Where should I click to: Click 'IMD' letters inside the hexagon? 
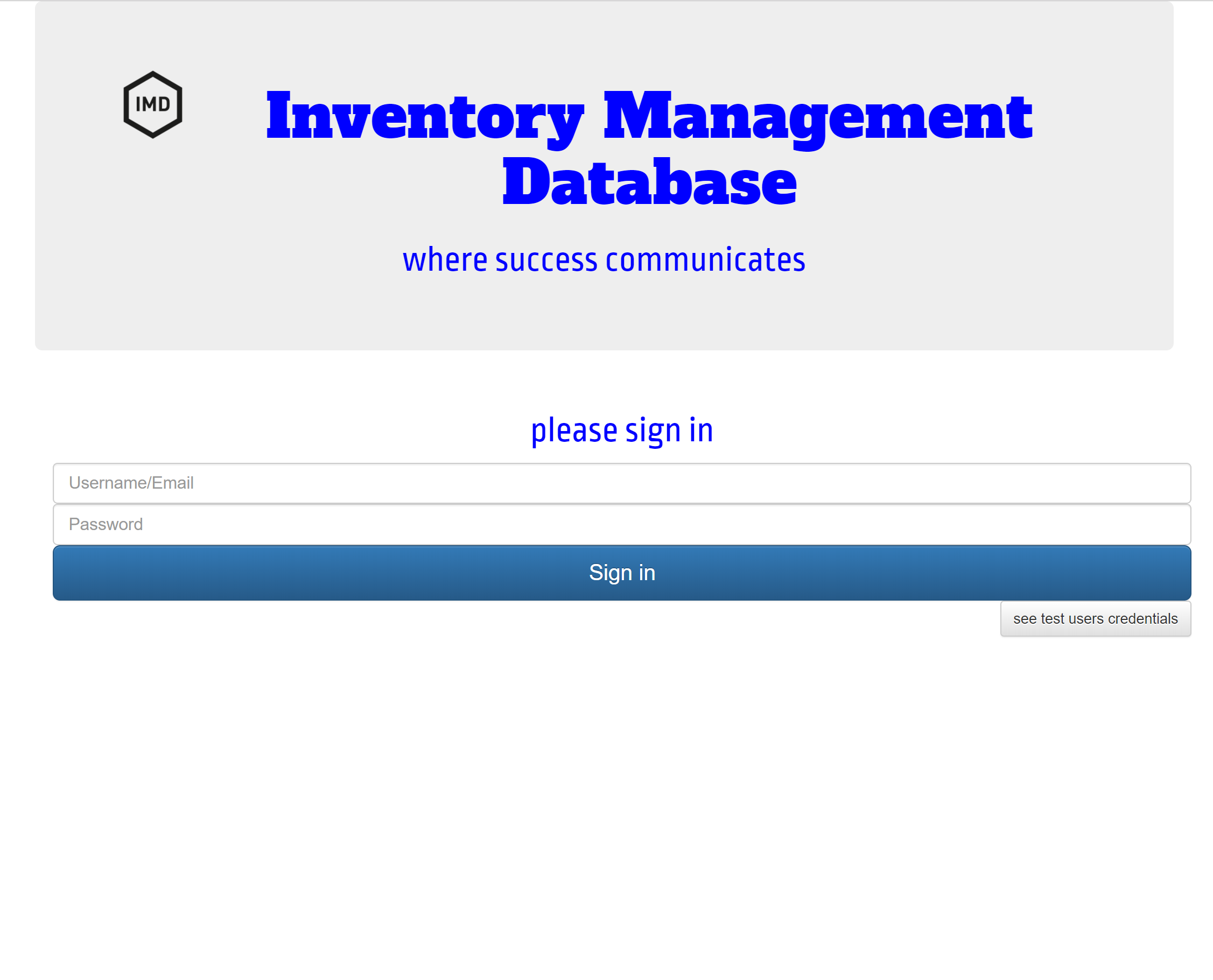152,104
